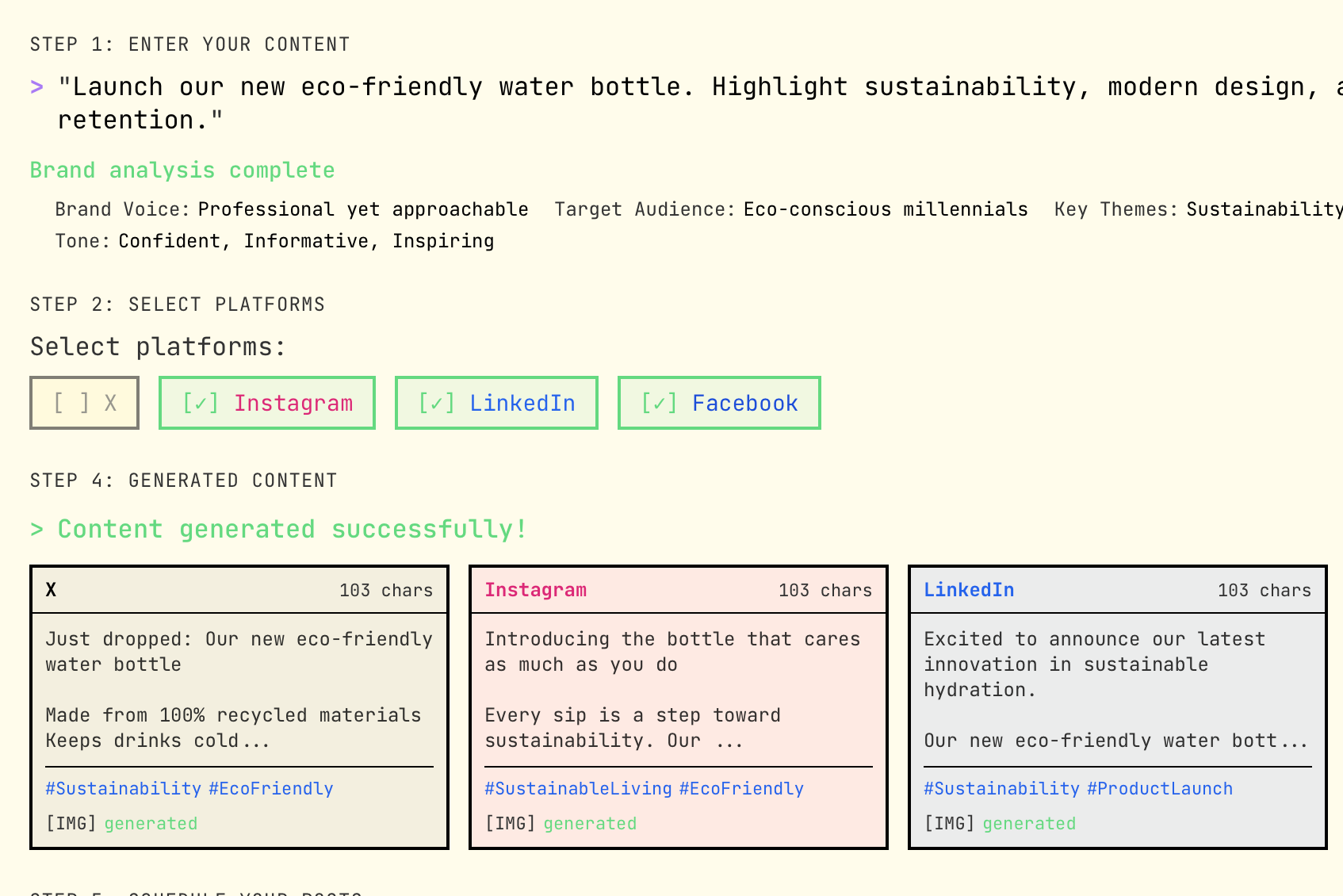Click the prompt arrow before the content

pos(36,87)
